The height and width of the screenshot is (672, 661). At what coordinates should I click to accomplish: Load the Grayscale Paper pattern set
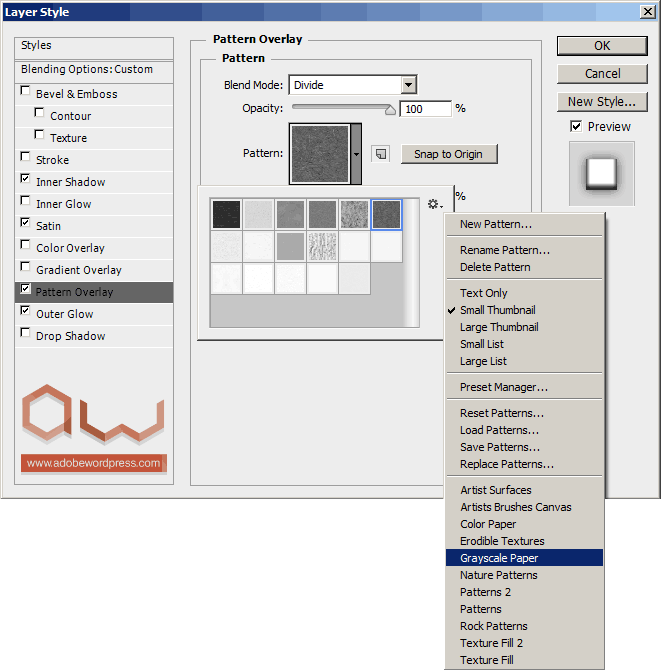[524, 558]
